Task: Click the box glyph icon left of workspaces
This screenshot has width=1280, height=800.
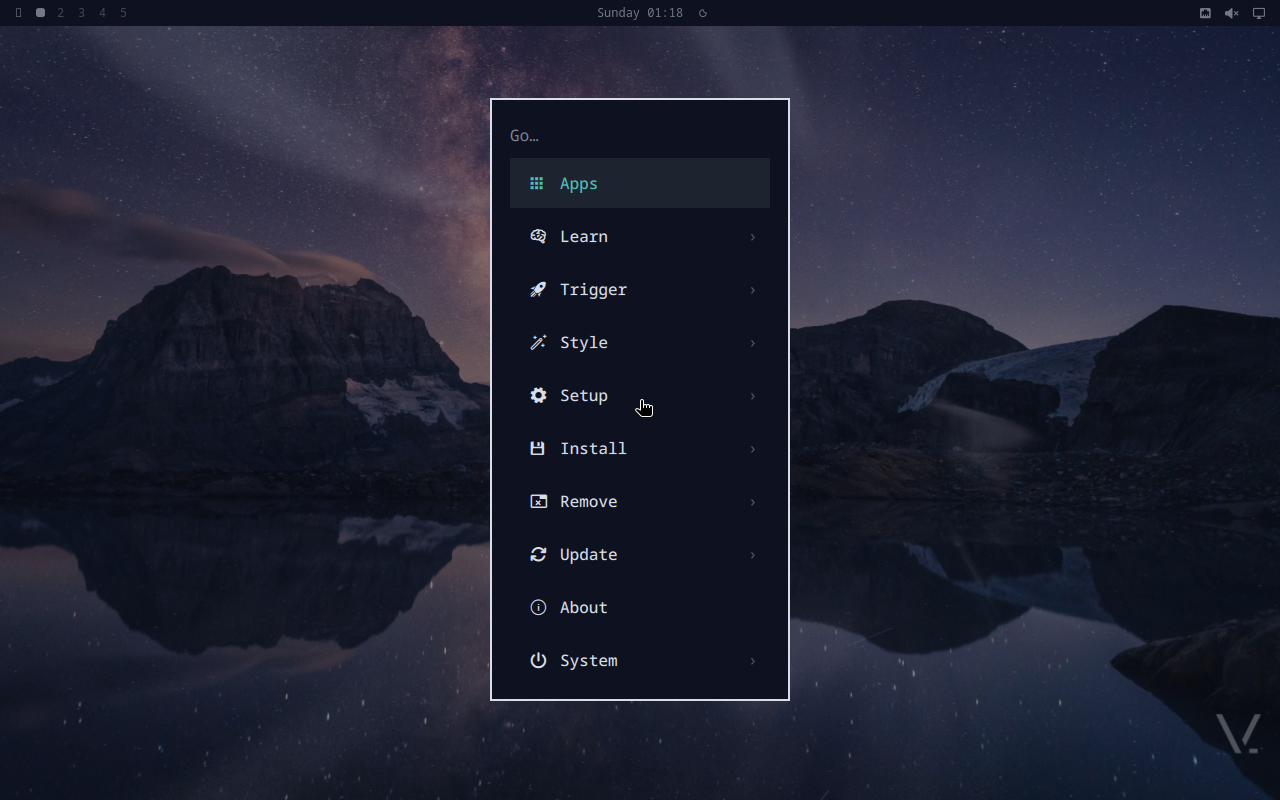Action: [18, 13]
